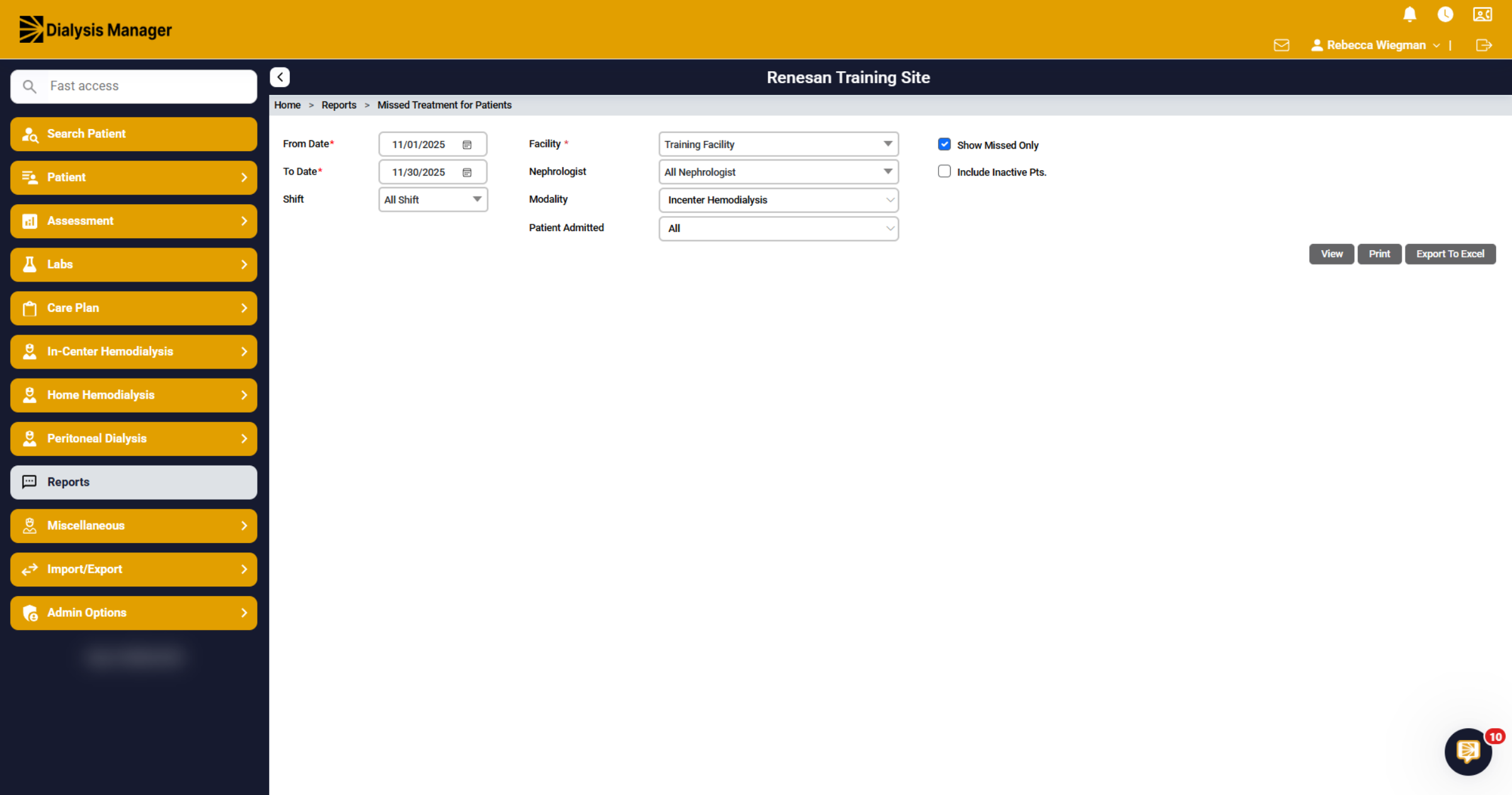This screenshot has width=1512, height=795.
Task: Click the View button
Action: [x=1332, y=254]
